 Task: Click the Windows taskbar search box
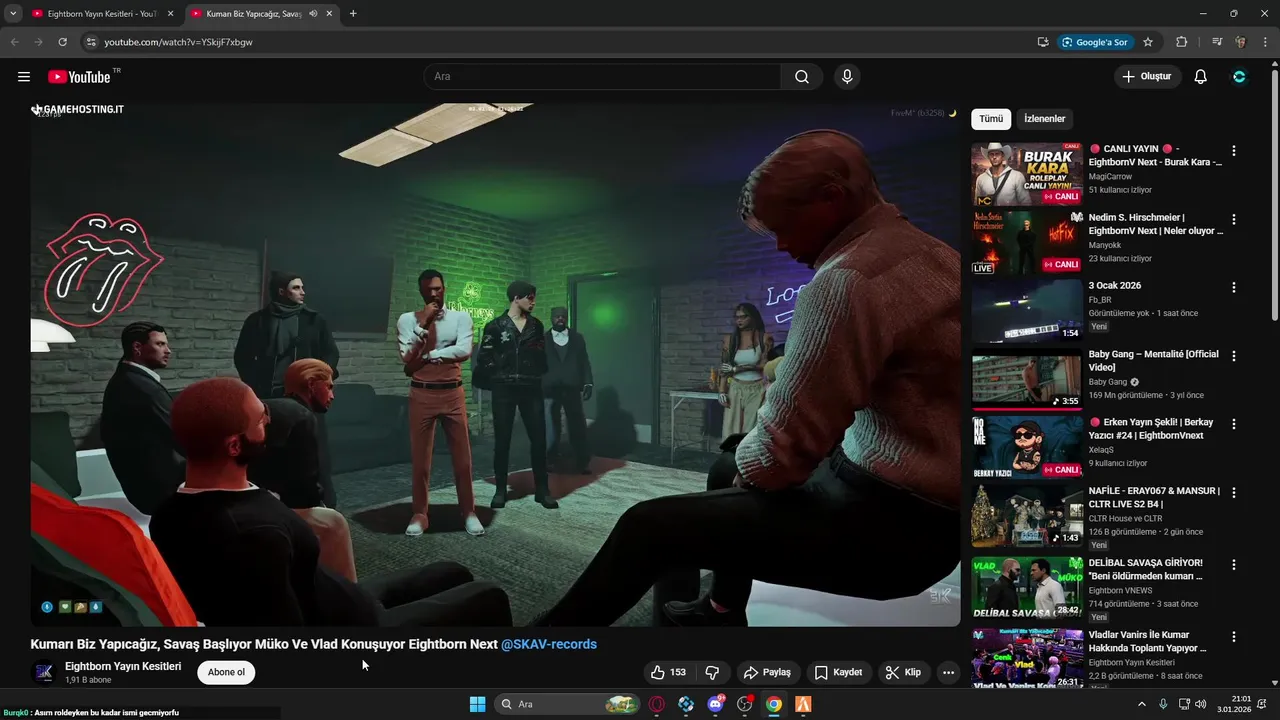tap(566, 704)
